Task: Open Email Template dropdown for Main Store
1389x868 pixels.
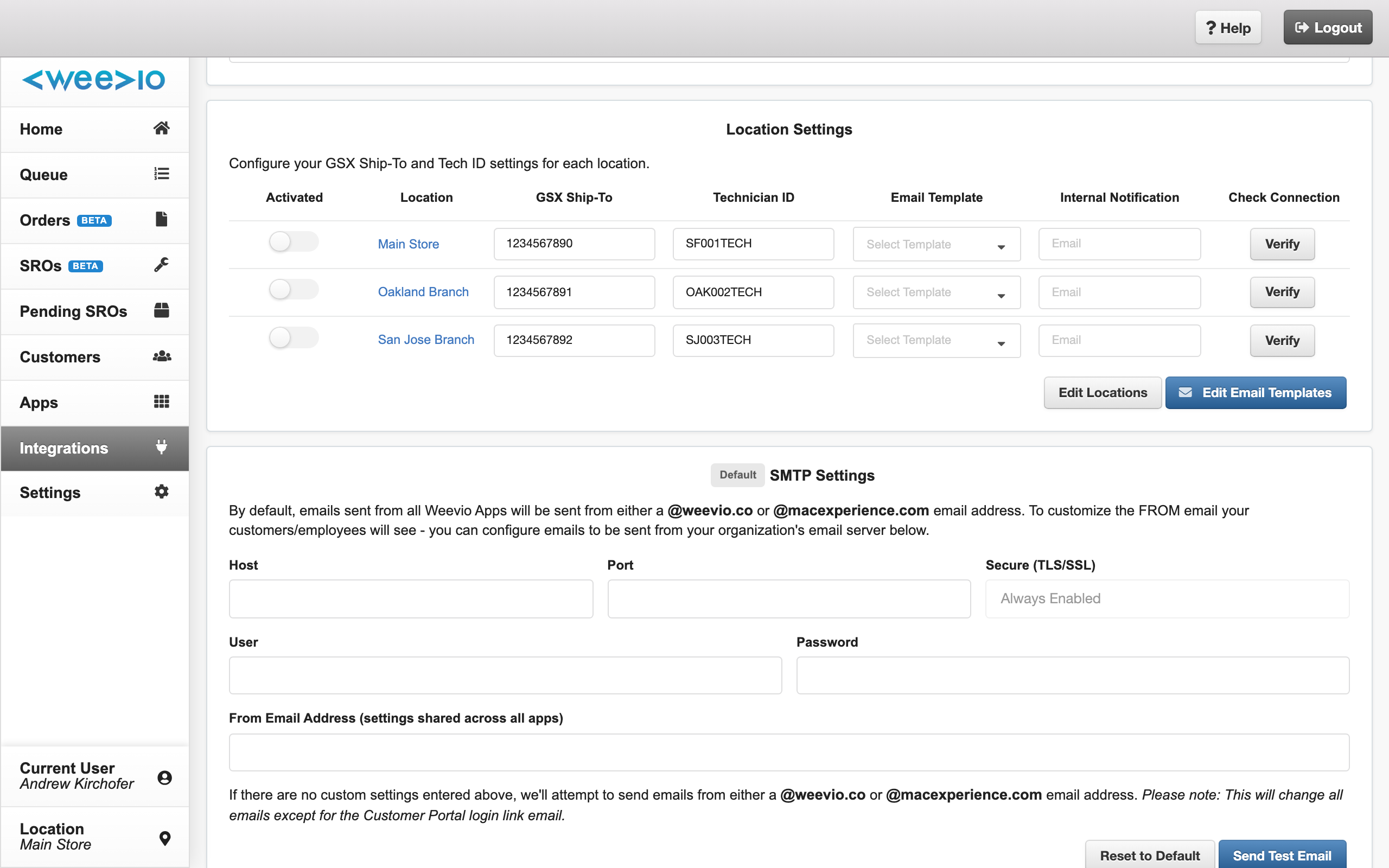Action: coord(936,244)
